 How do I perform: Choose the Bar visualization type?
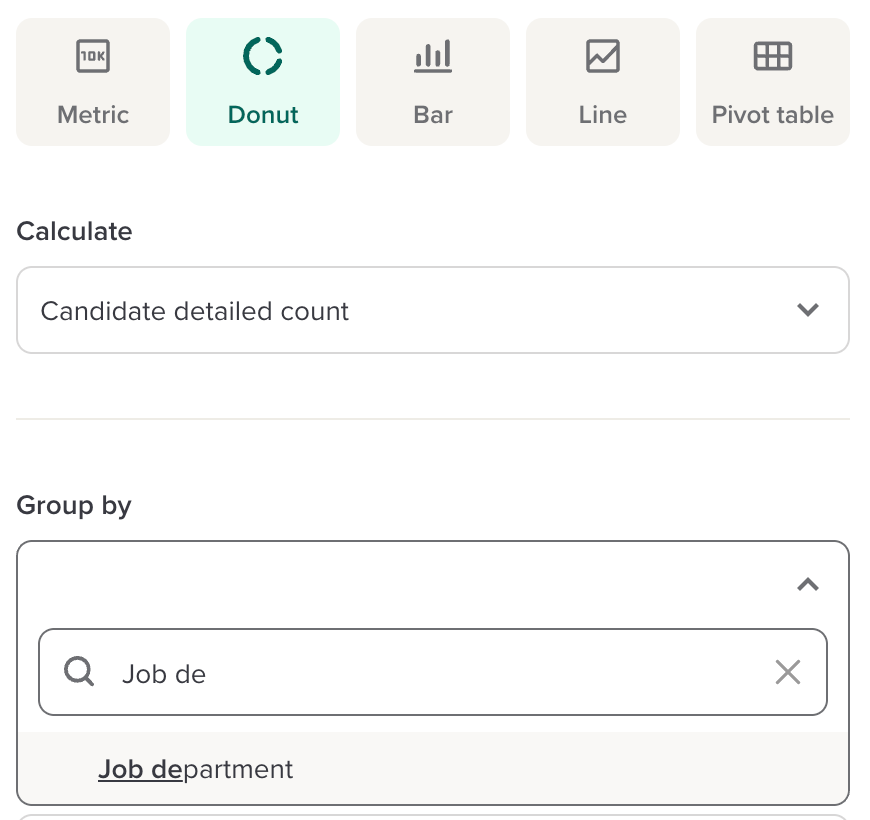click(433, 115)
